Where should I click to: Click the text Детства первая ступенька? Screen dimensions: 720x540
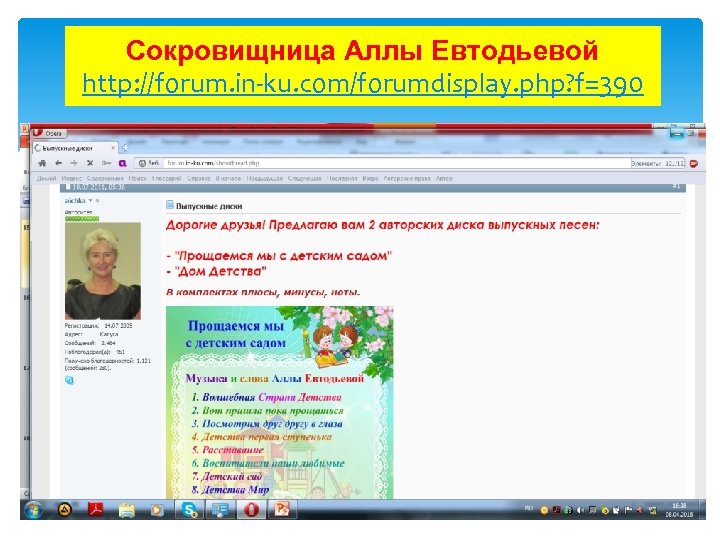(266, 437)
